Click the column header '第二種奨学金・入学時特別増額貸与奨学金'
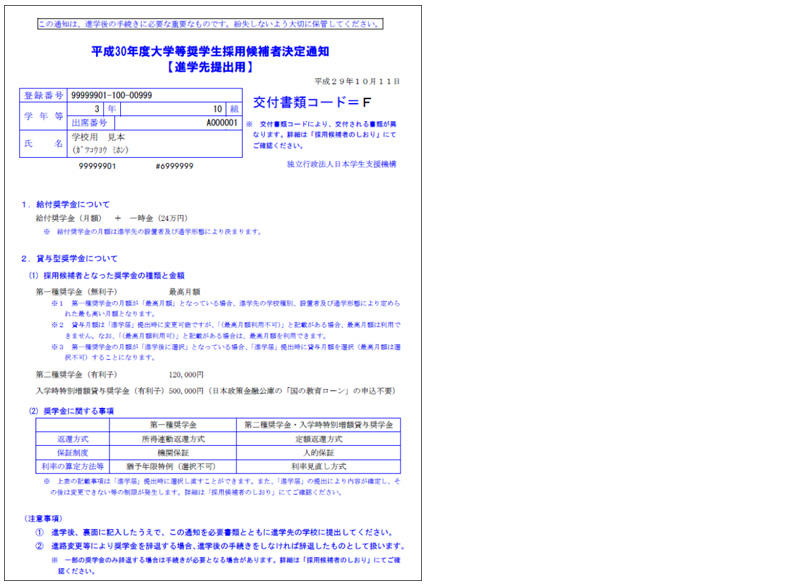The image size is (800, 585). click(318, 425)
